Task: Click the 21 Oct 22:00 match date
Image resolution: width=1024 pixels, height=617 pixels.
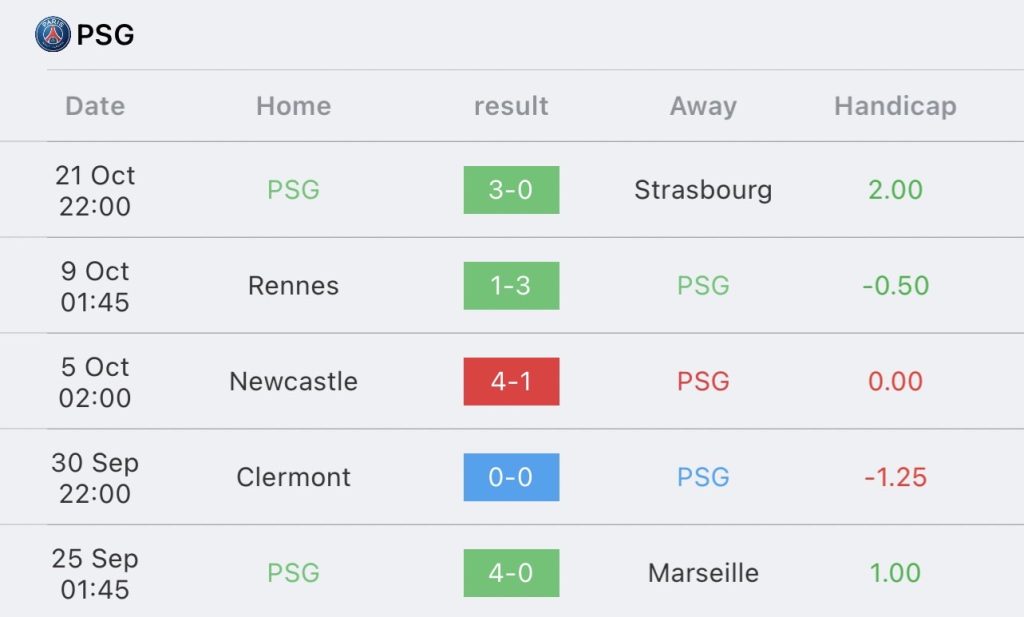Action: (95, 190)
